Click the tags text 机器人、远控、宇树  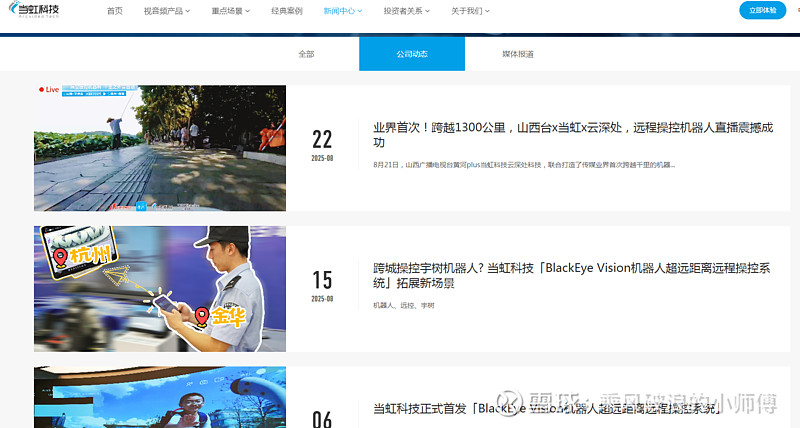point(404,306)
